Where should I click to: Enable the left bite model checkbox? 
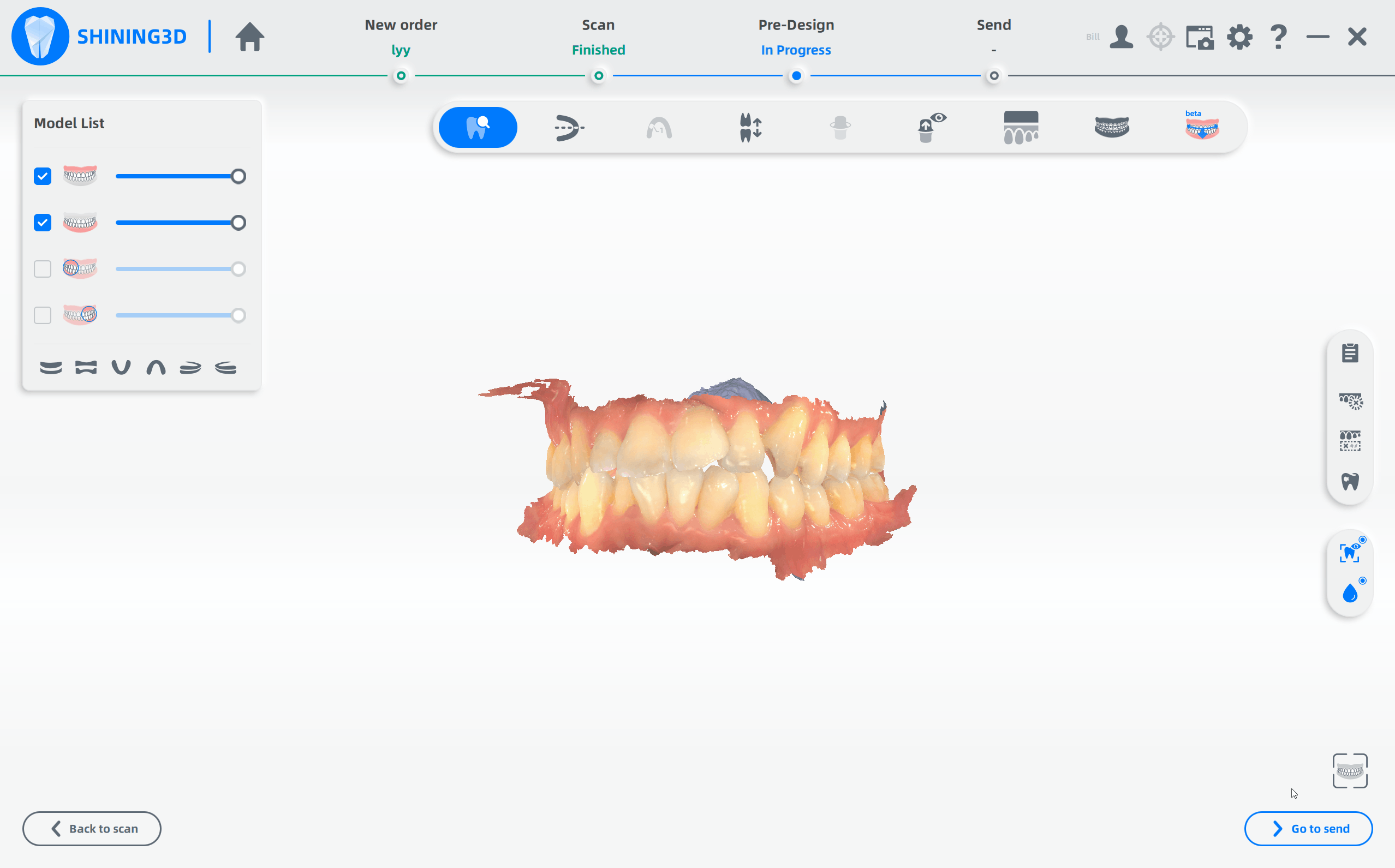click(x=43, y=268)
